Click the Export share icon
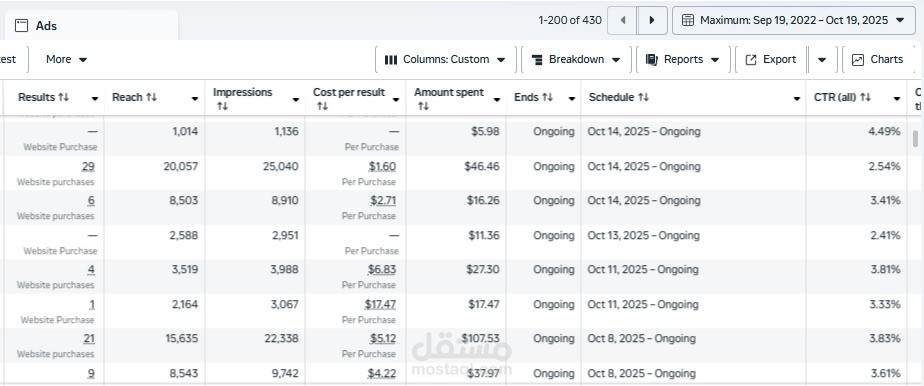The width and height of the screenshot is (924, 386). [x=751, y=60]
